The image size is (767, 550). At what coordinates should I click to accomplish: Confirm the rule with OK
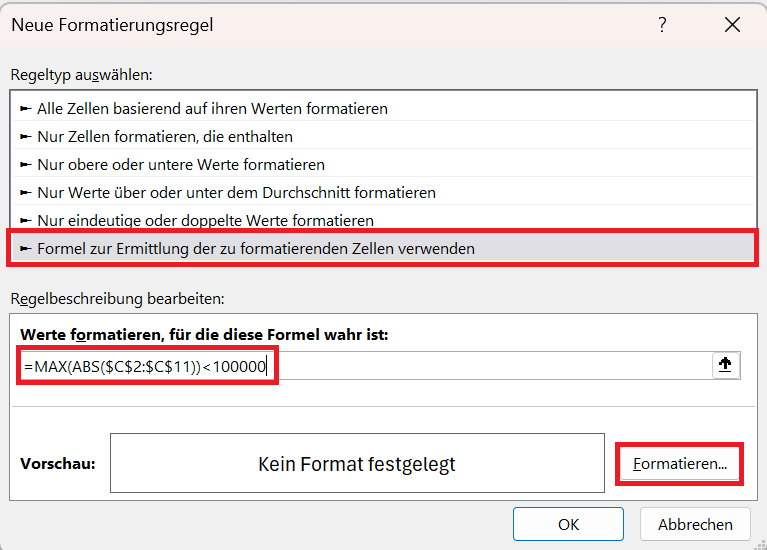pos(568,524)
